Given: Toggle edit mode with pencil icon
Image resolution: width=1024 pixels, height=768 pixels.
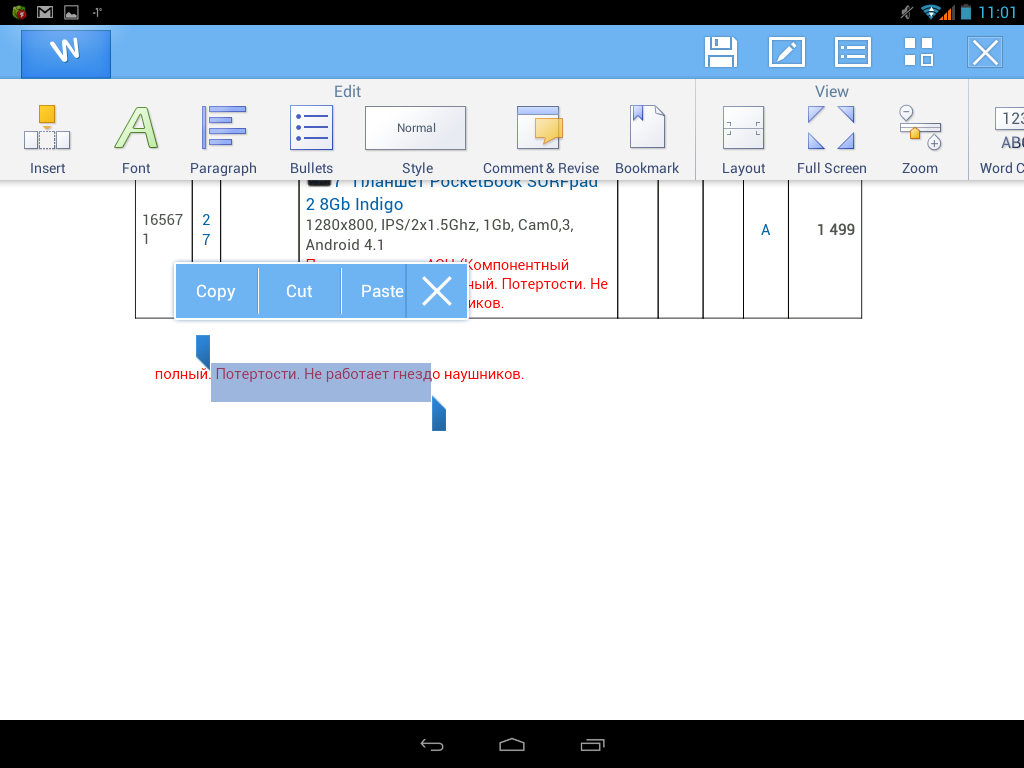Looking at the screenshot, I should [x=786, y=52].
